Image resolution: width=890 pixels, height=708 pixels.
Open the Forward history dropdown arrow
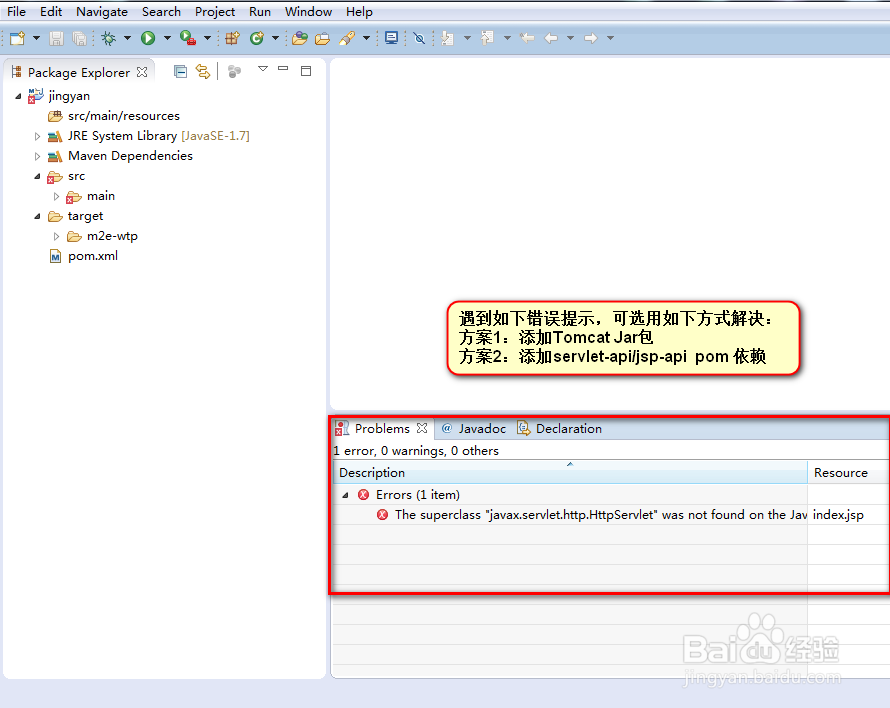[x=611, y=38]
